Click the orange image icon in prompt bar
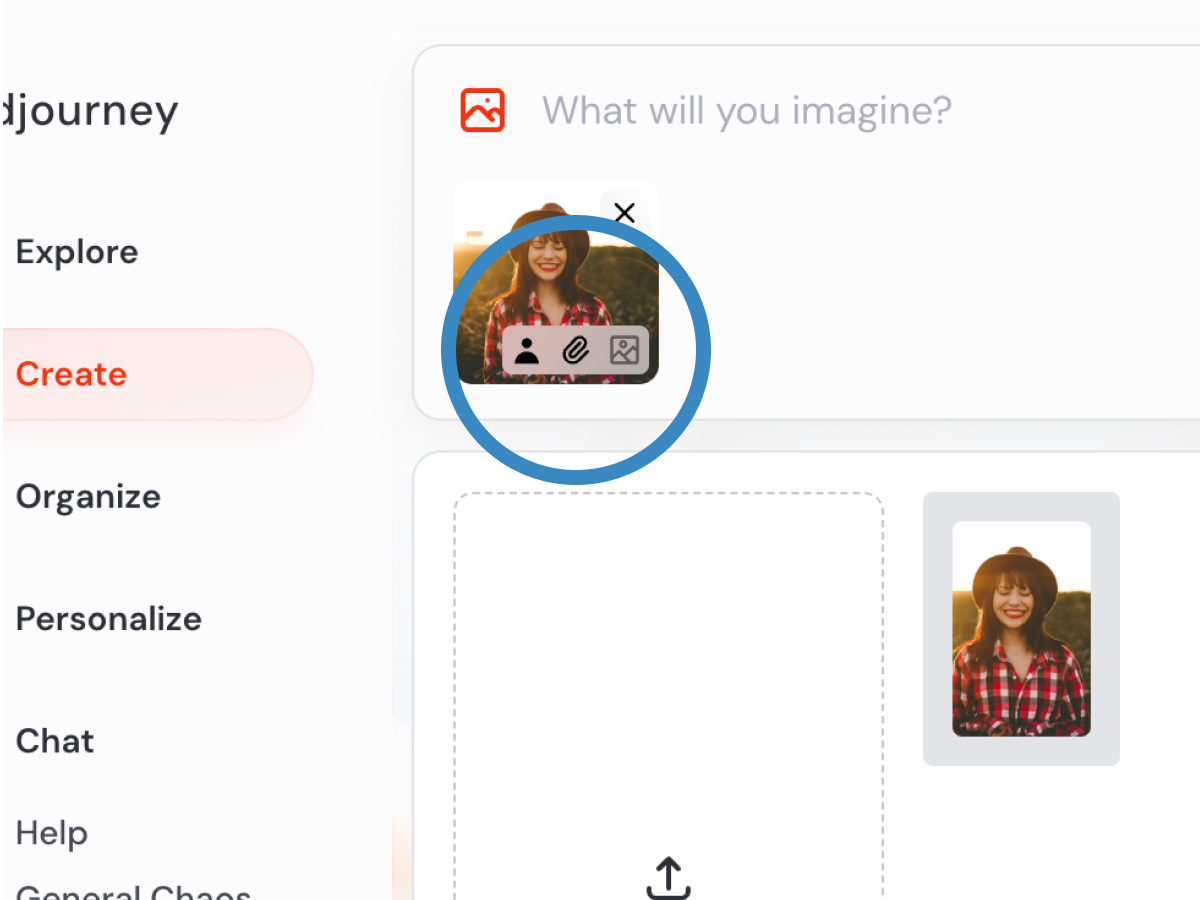Screen dimensions: 1200x900 pos(483,110)
